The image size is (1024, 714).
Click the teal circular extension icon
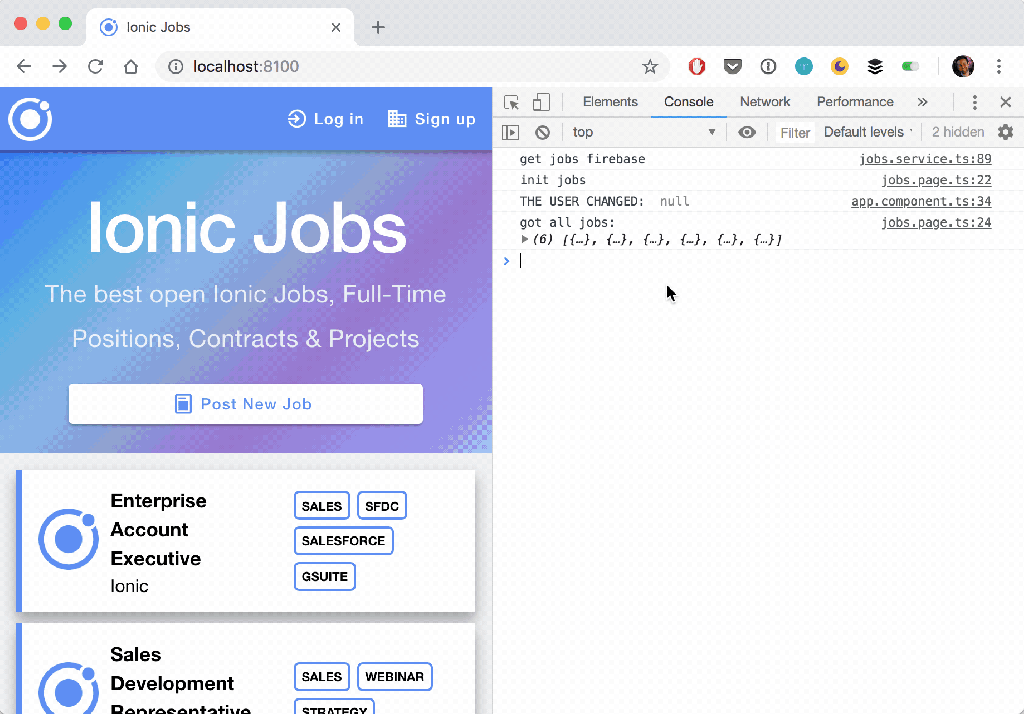(804, 66)
